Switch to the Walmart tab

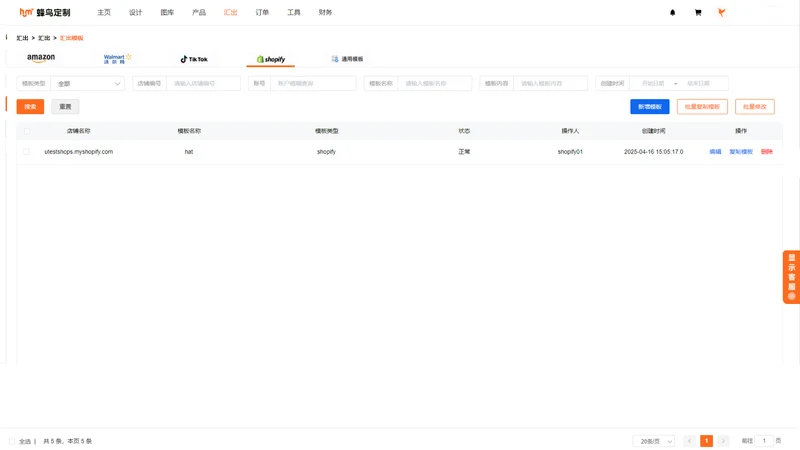117,59
